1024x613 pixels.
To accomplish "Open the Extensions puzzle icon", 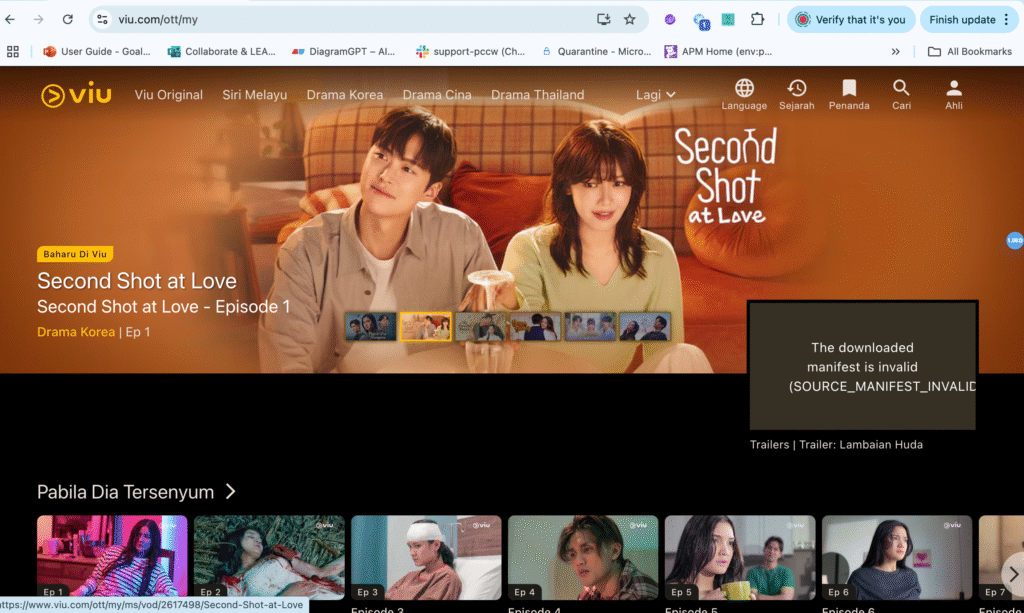I will pos(757,20).
